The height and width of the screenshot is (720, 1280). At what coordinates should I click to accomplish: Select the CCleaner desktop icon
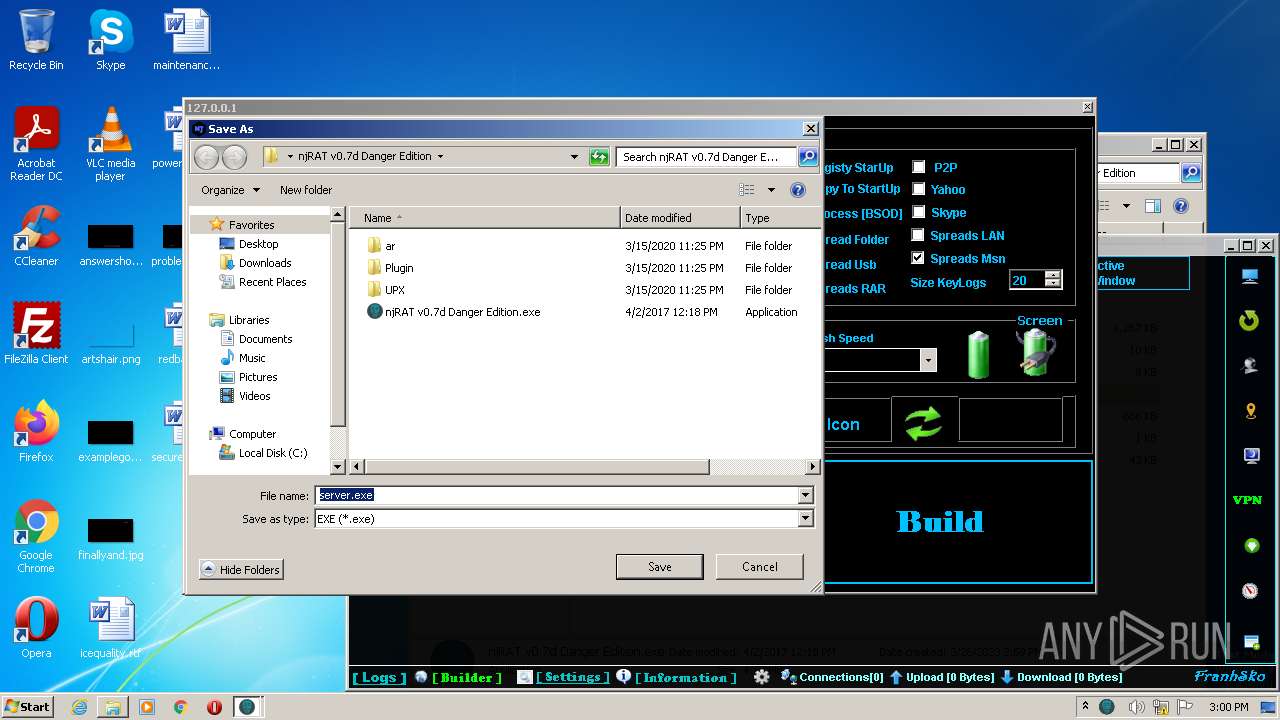[x=36, y=237]
